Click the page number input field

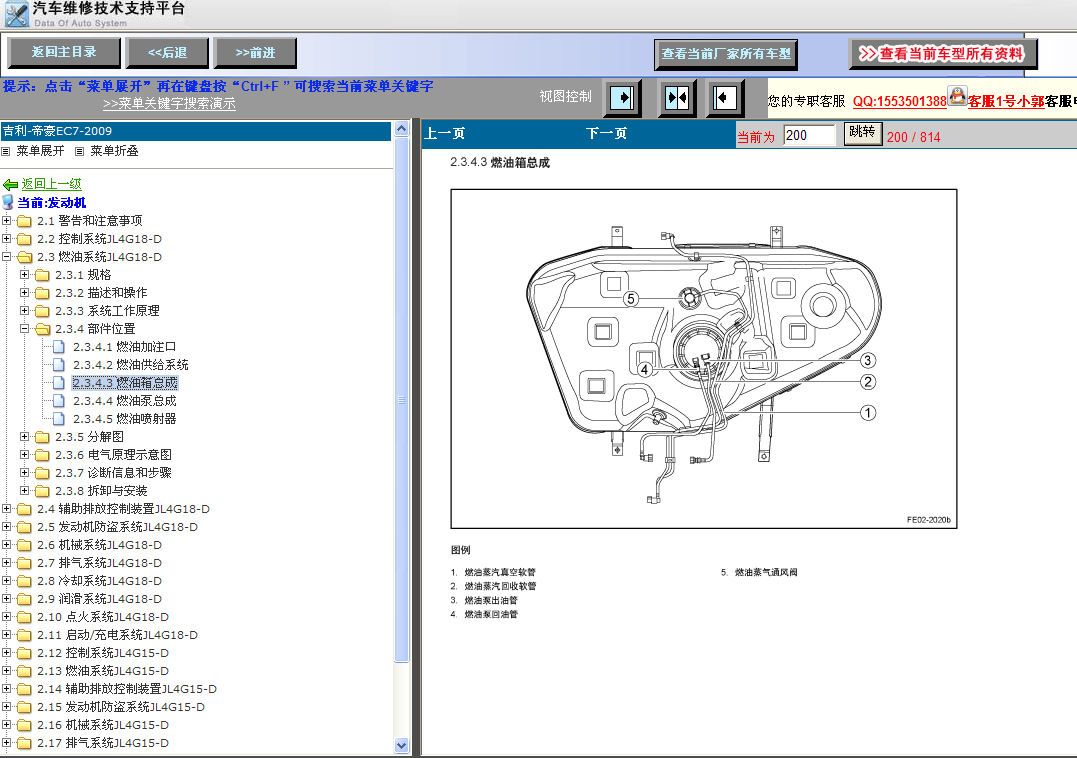coord(809,135)
